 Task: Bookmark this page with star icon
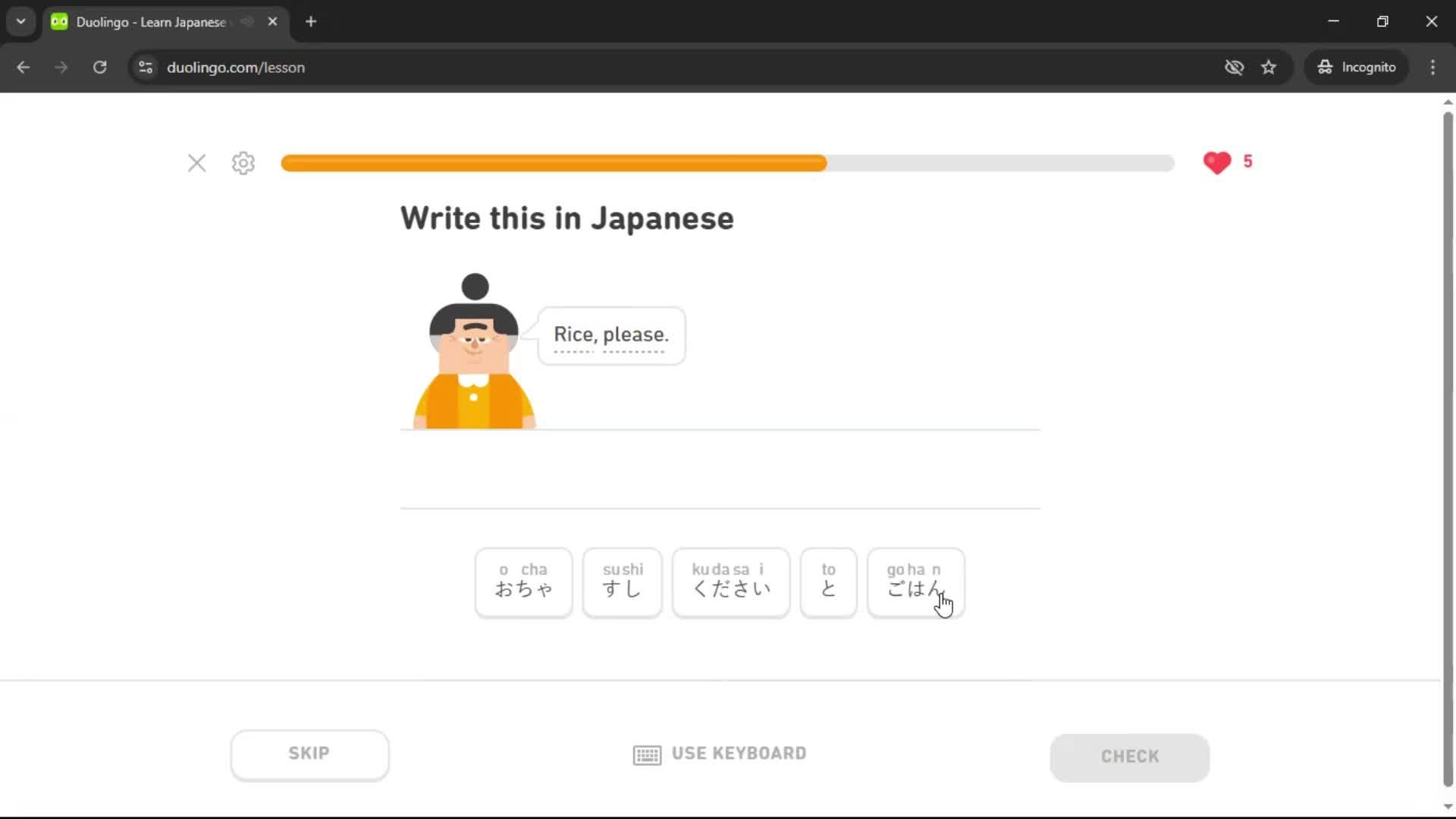coord(1269,67)
